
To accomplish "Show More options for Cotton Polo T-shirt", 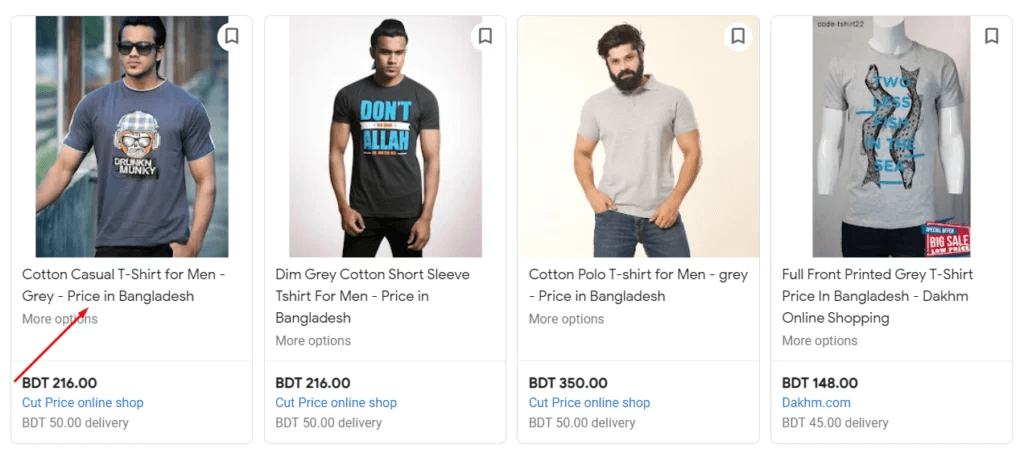I will pos(566,319).
